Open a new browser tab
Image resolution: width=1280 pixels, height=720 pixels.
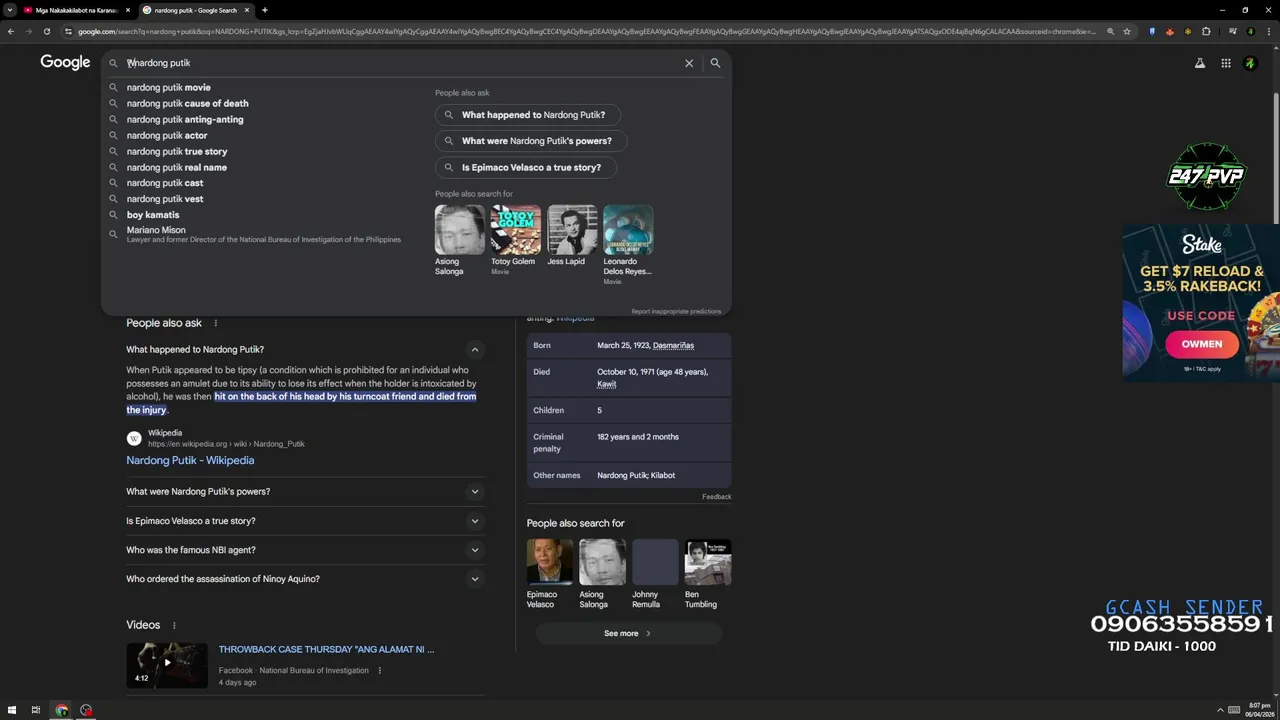[265, 10]
